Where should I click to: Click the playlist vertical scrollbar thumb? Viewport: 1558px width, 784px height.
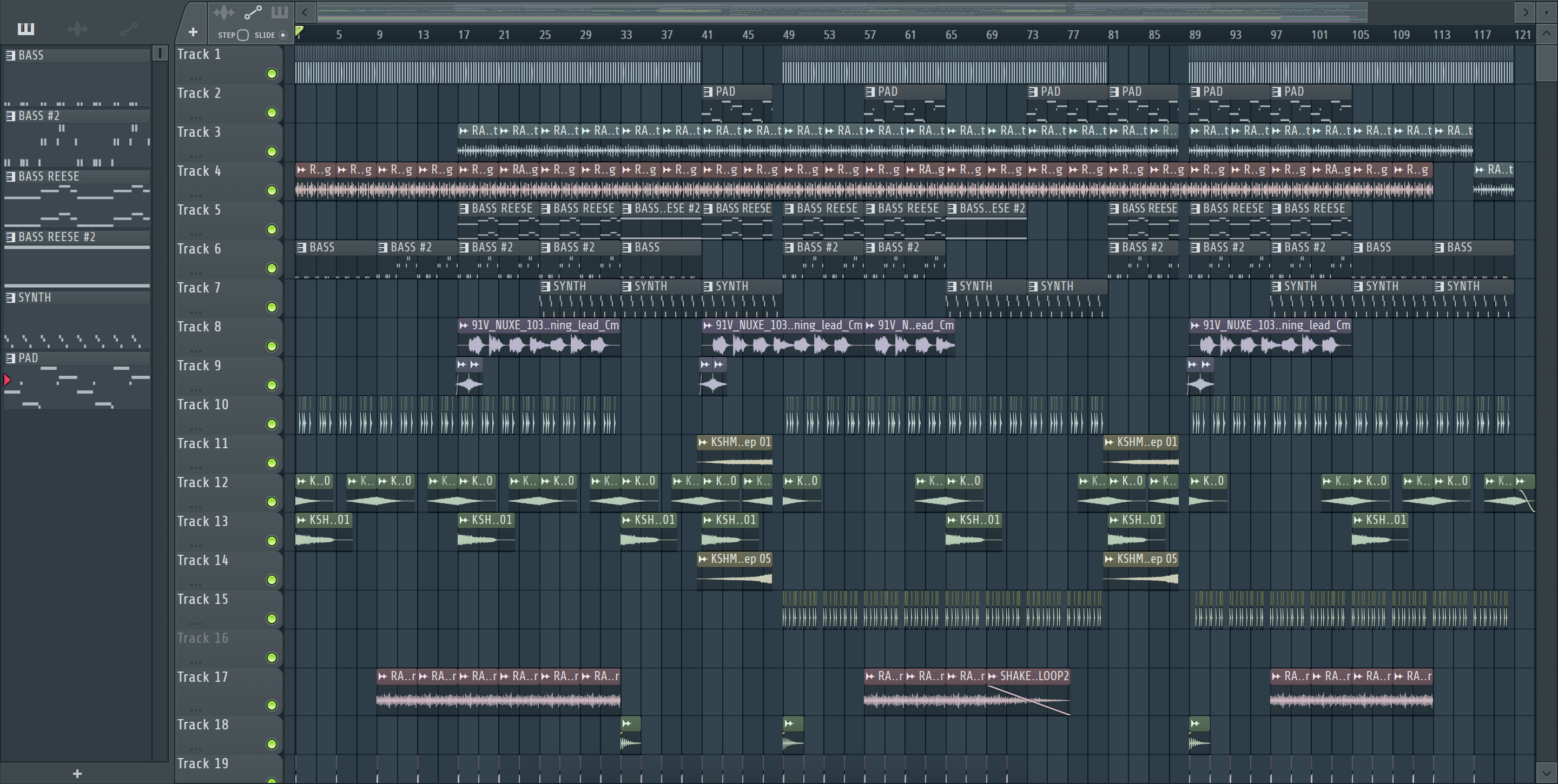1547,62
